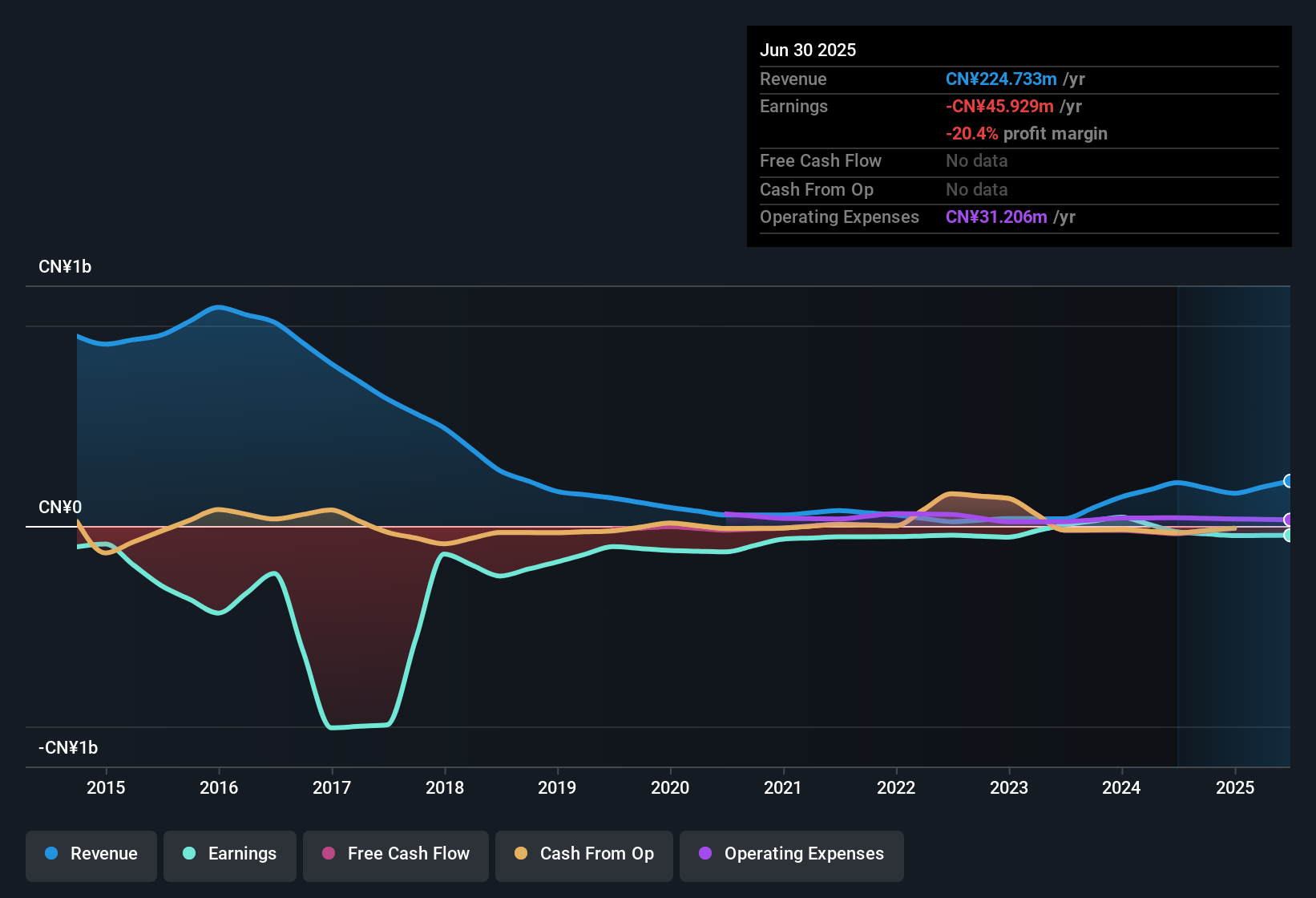Click the 2017 label on the timeline axis

coord(333,787)
